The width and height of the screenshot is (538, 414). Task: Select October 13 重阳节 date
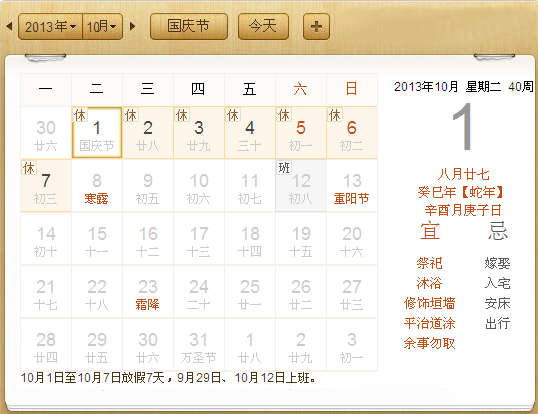352,186
